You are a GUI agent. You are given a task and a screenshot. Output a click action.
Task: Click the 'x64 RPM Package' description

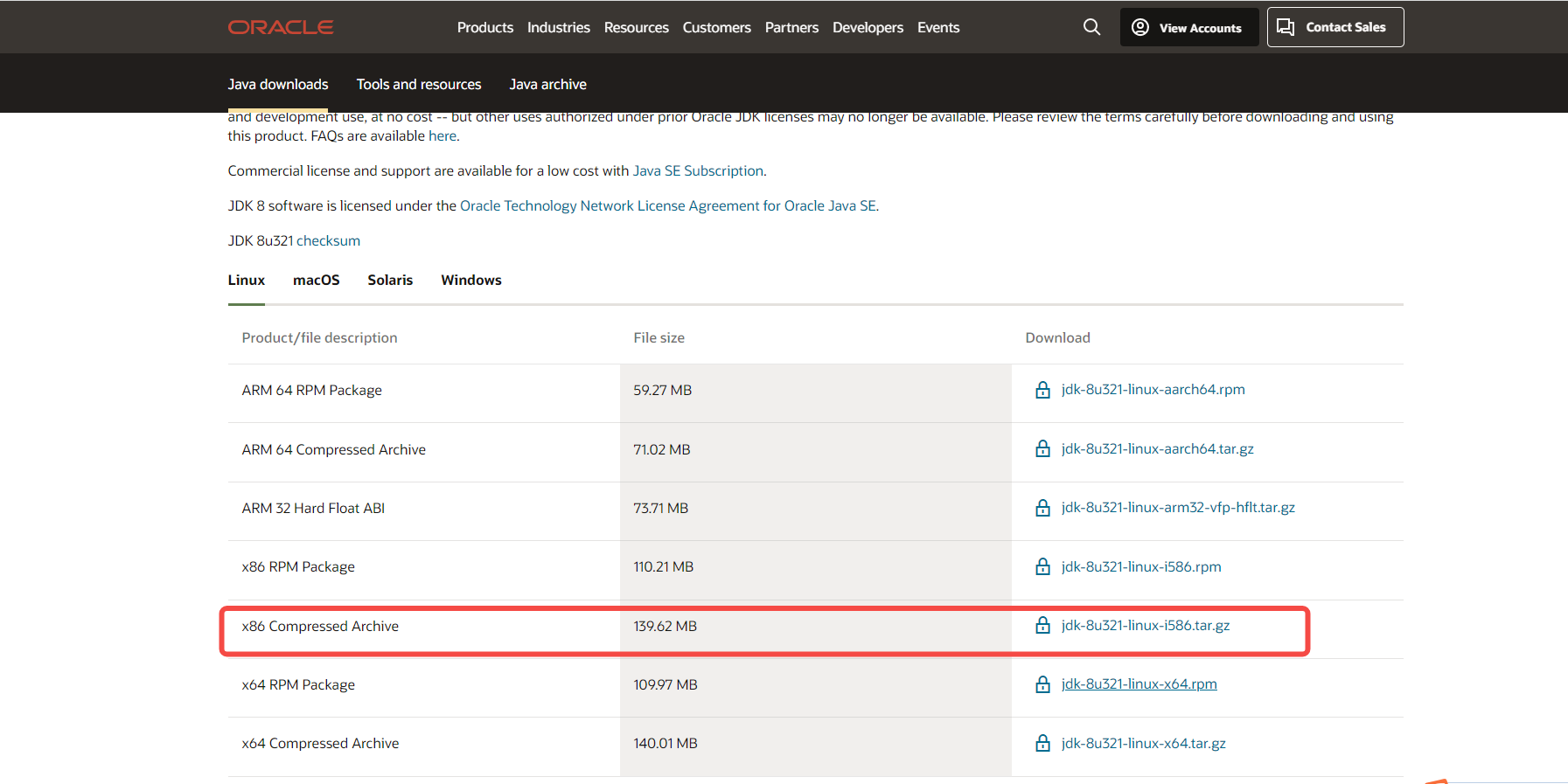[298, 684]
